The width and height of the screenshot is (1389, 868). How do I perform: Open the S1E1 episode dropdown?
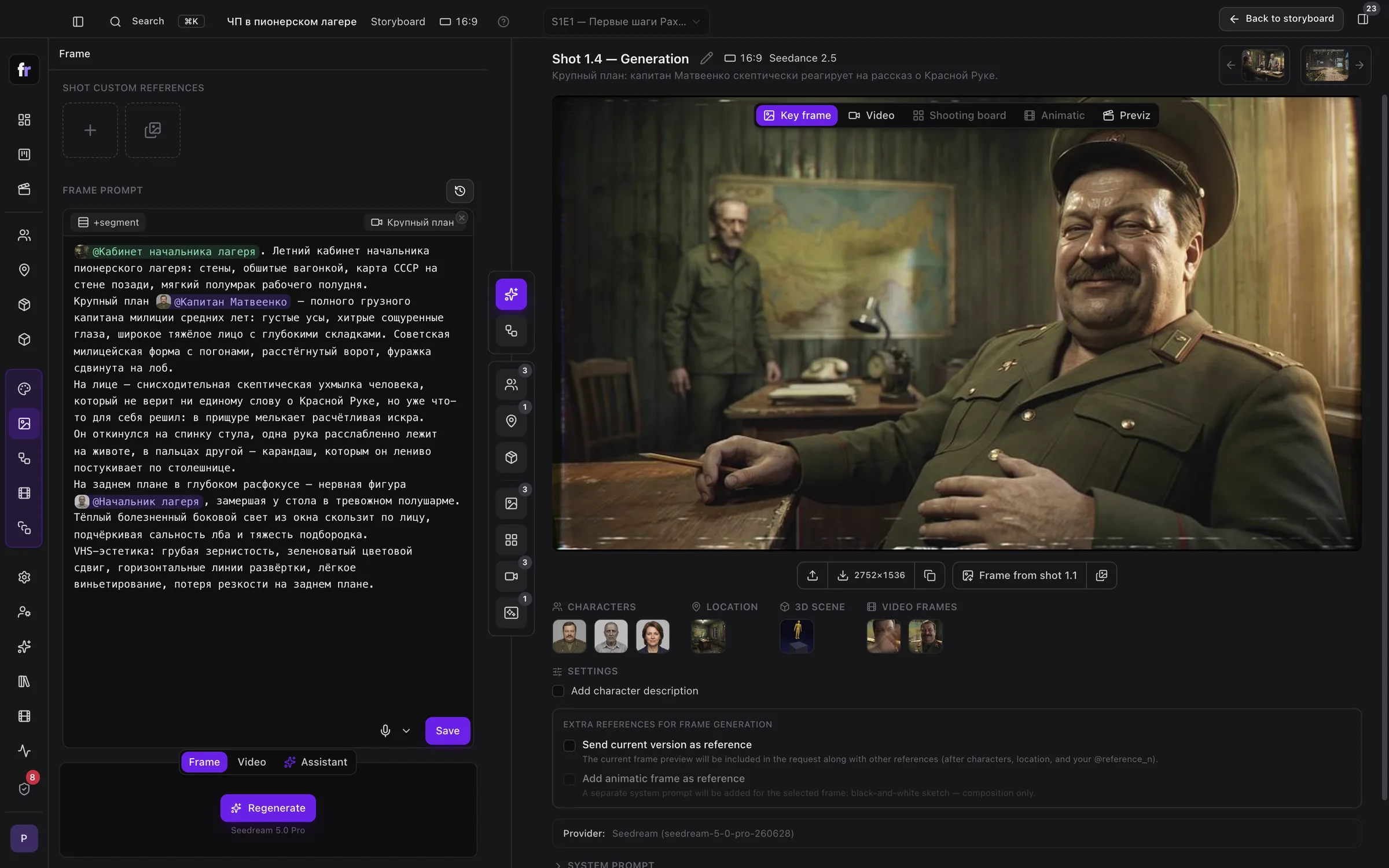pos(626,21)
